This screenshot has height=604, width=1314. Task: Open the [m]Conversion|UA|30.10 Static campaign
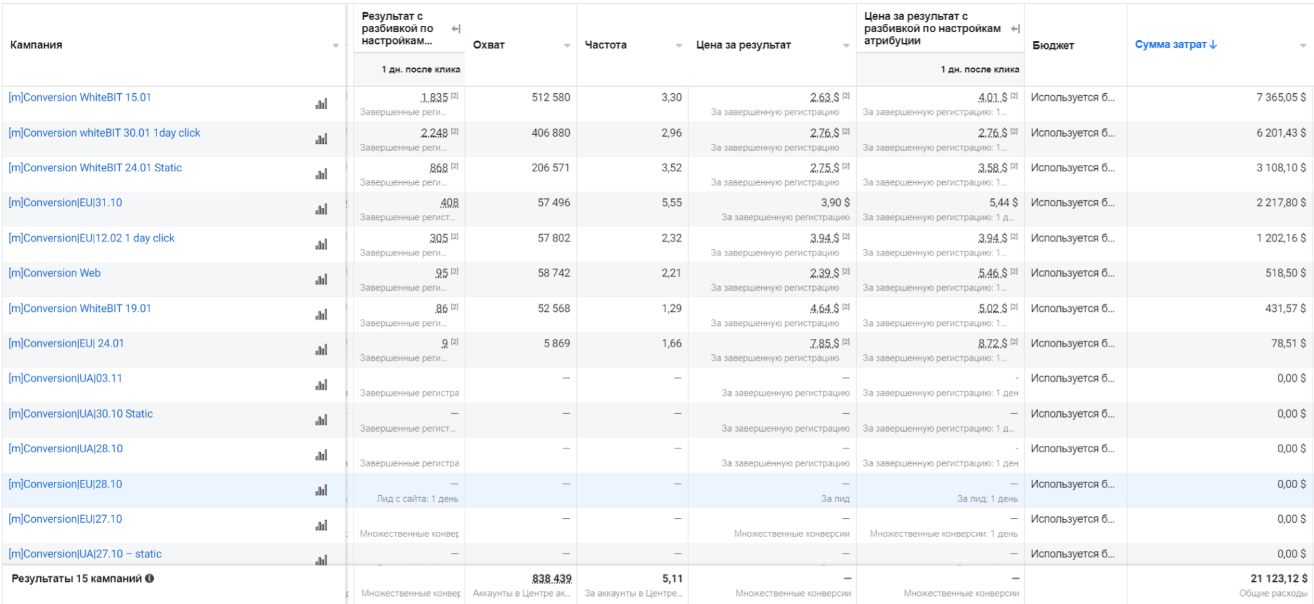coord(80,414)
